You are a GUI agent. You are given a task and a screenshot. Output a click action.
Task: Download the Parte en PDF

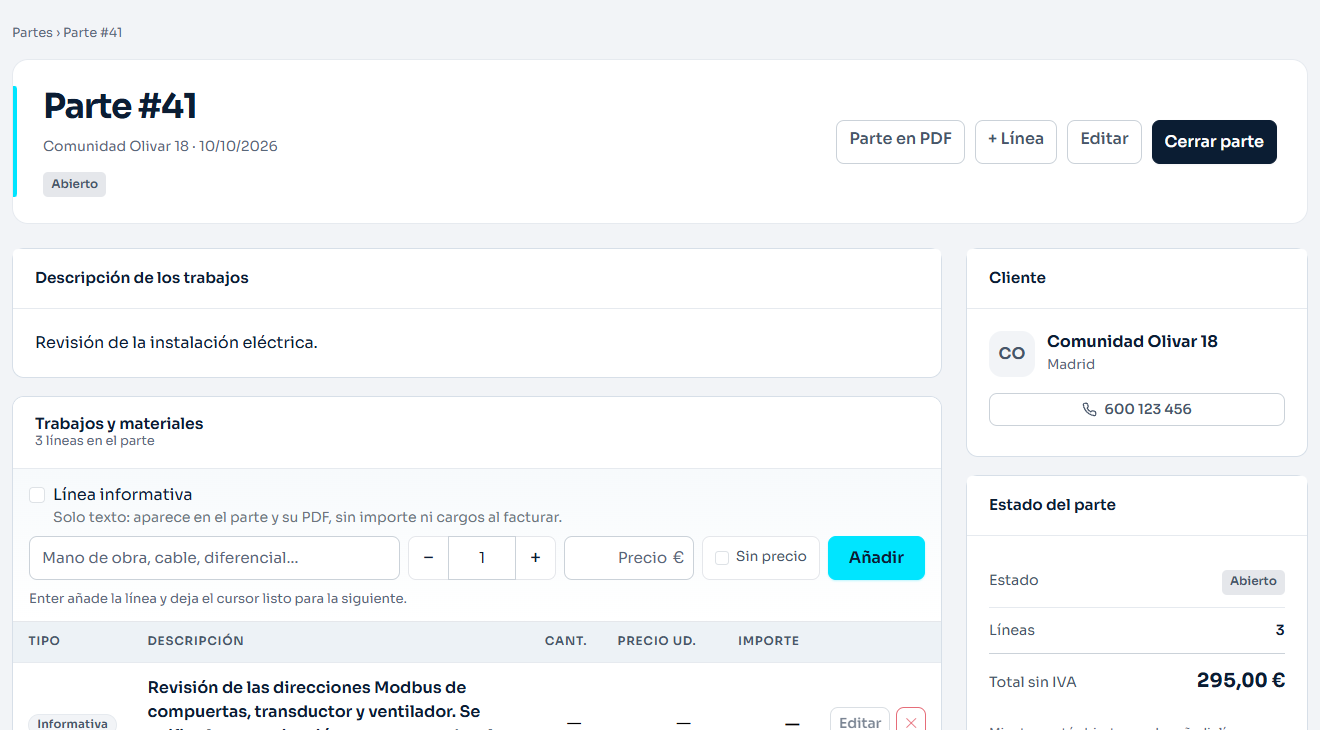(x=900, y=142)
